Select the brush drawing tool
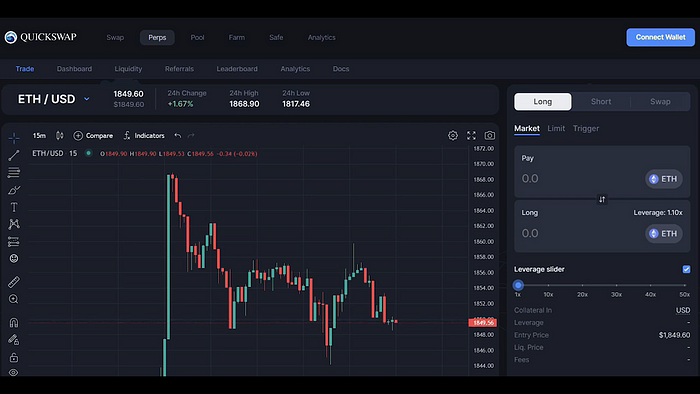The height and width of the screenshot is (394, 700). pyautogui.click(x=14, y=190)
